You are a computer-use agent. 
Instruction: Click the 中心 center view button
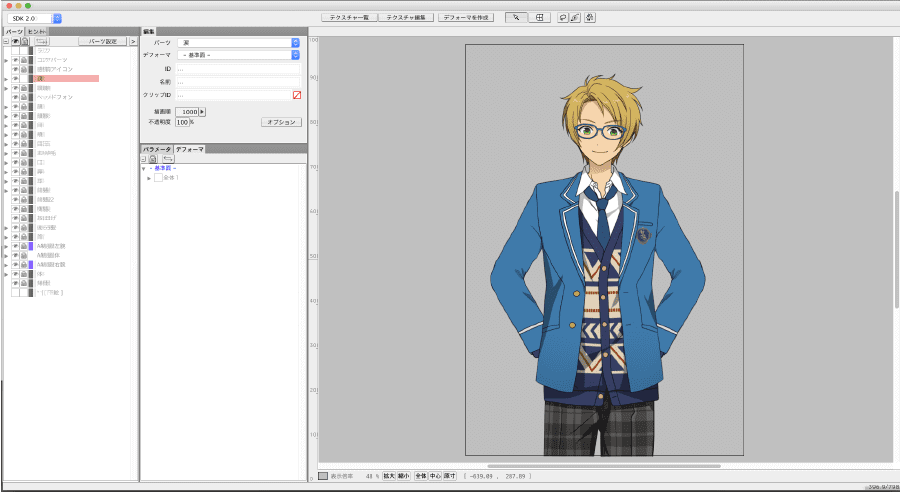pos(435,476)
